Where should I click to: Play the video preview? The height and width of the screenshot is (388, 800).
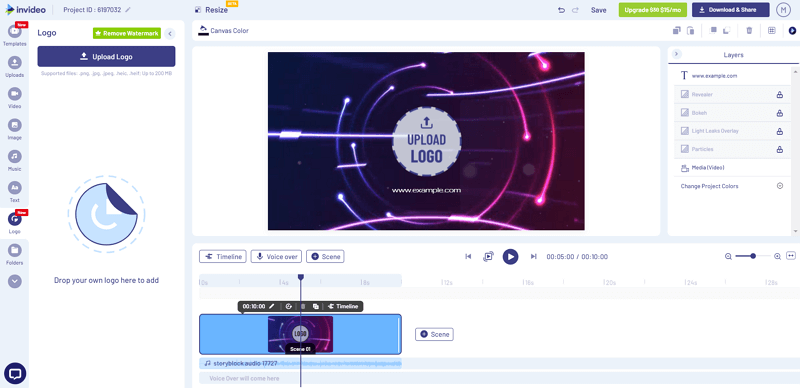pyautogui.click(x=510, y=256)
